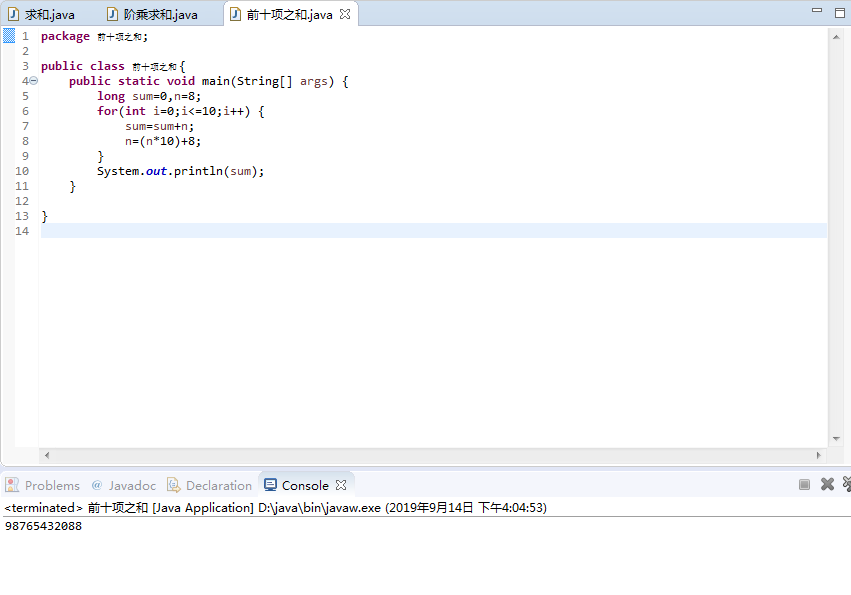Close the Console view
Screen dimensions: 851x595
[x=341, y=485]
